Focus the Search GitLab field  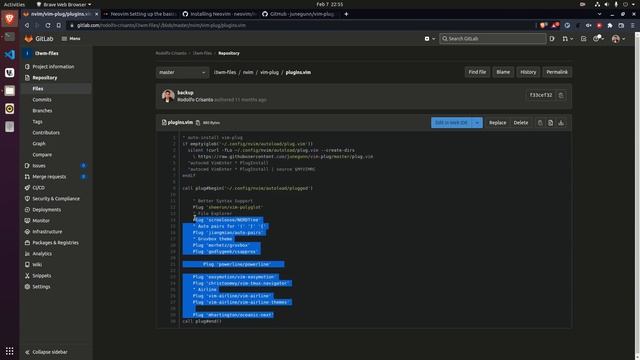click(493, 39)
